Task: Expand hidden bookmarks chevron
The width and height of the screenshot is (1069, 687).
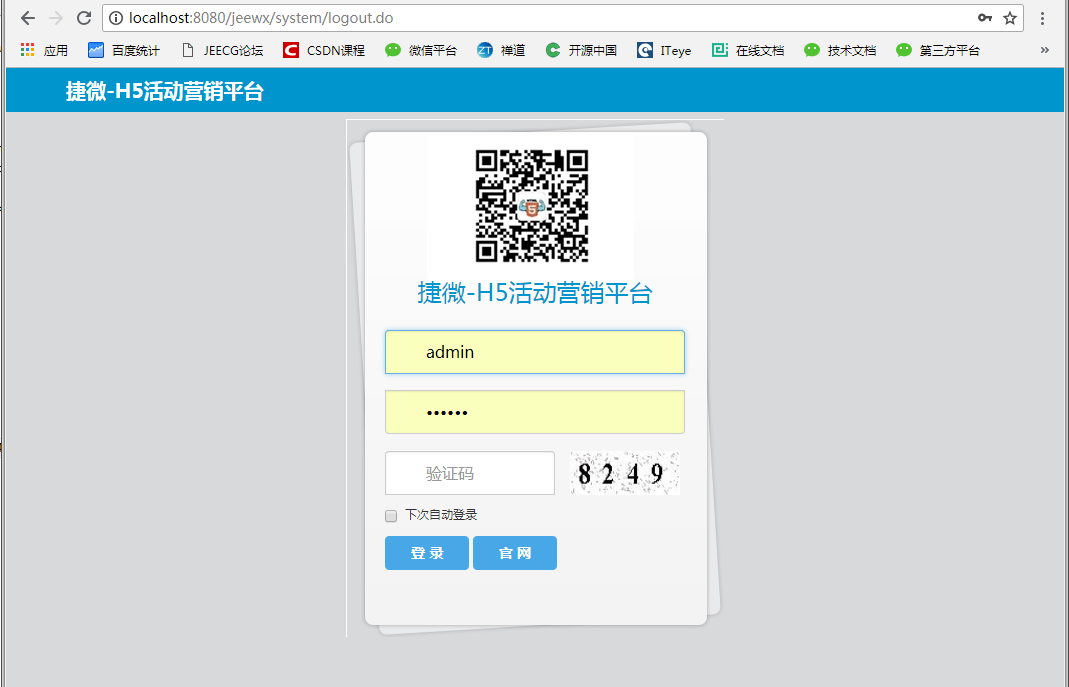Action: click(x=1044, y=50)
